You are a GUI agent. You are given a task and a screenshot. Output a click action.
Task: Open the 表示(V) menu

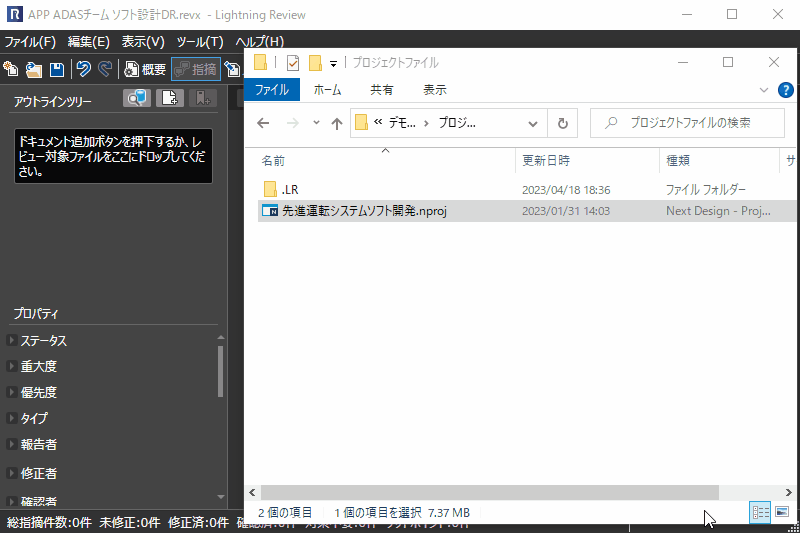click(x=143, y=42)
